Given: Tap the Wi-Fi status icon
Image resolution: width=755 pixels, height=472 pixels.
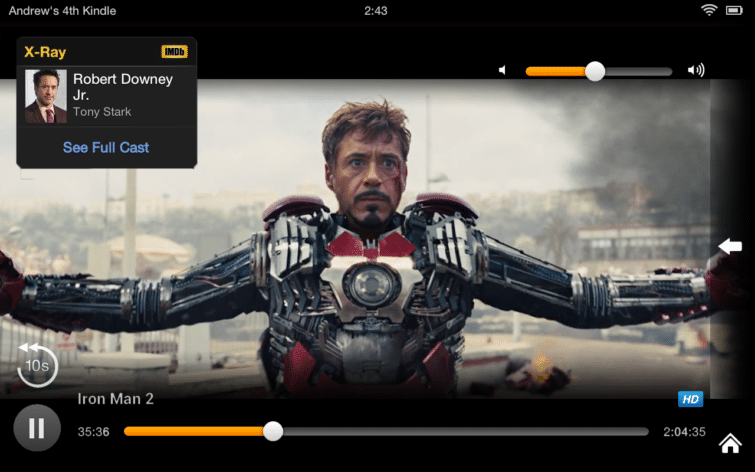Looking at the screenshot, I should click(709, 10).
